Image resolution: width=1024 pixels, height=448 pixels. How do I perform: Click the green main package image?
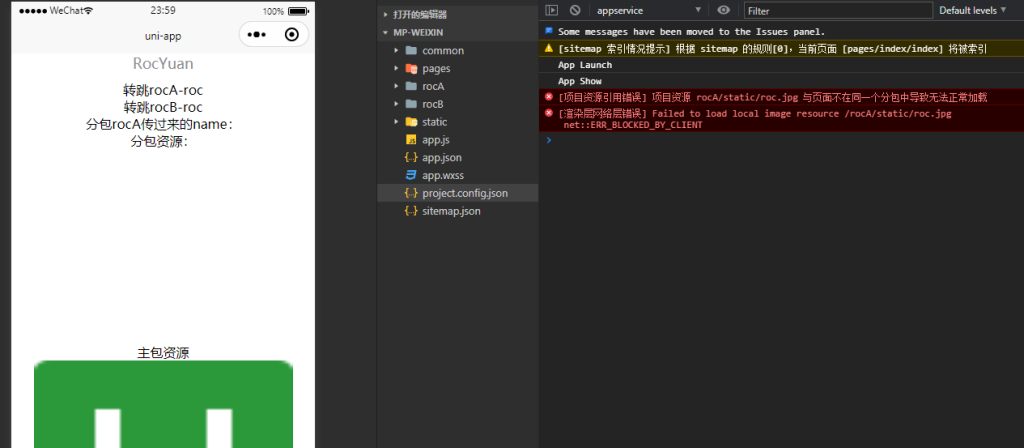163,404
